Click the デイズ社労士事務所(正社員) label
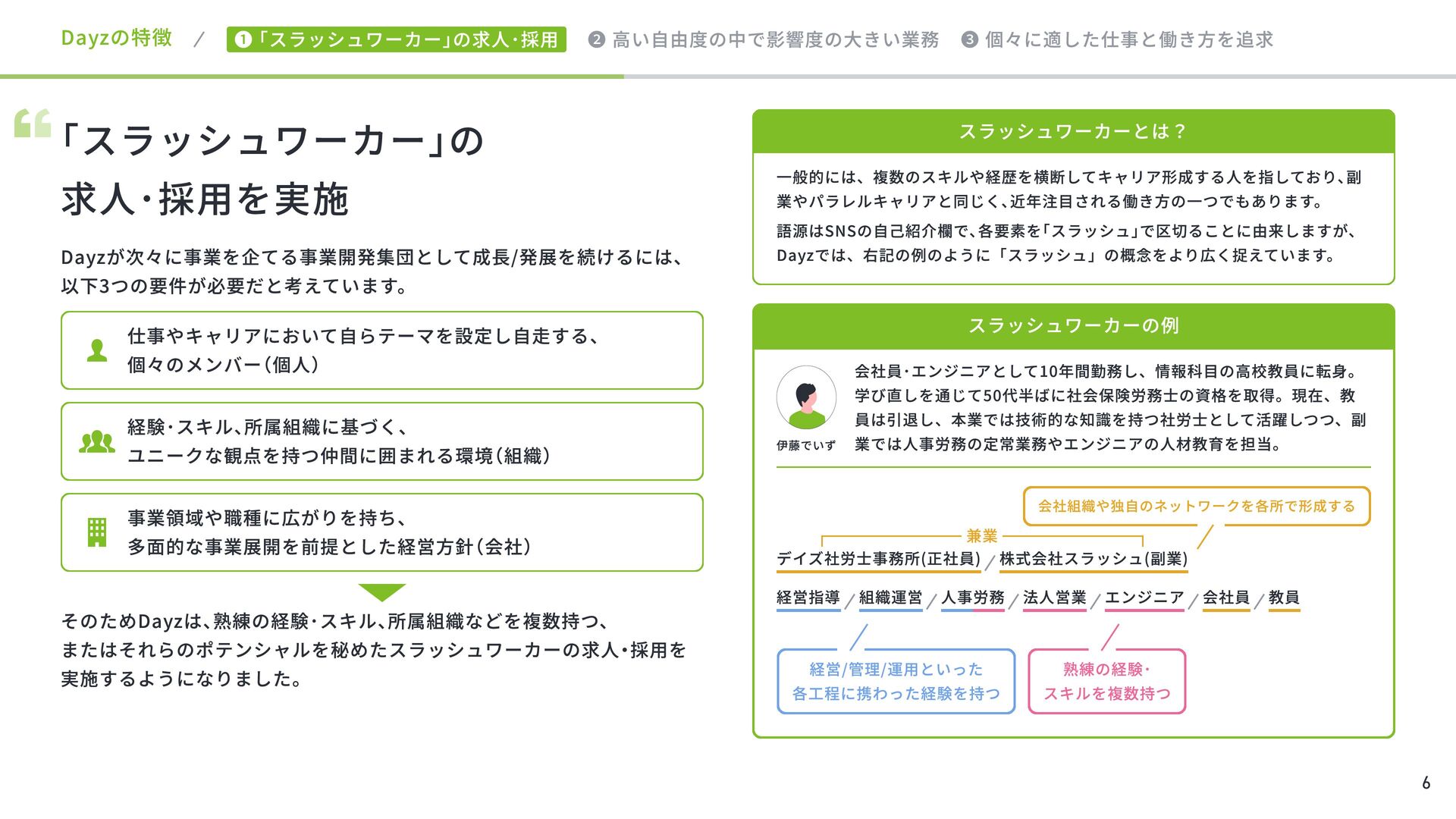 878,560
